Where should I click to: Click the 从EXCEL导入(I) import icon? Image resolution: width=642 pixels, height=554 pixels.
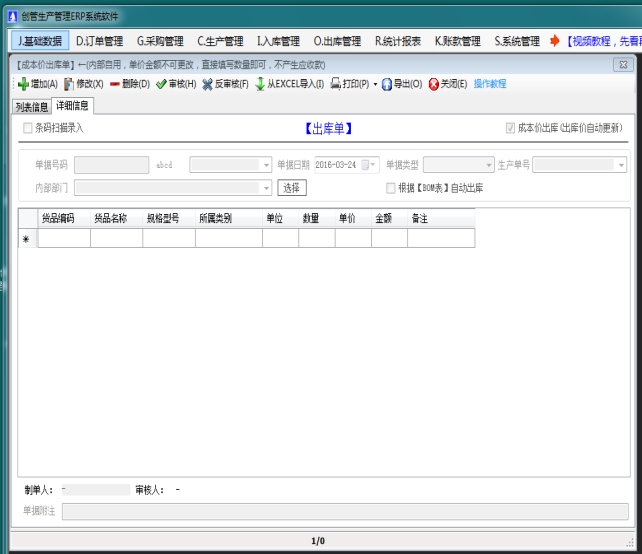pos(260,85)
